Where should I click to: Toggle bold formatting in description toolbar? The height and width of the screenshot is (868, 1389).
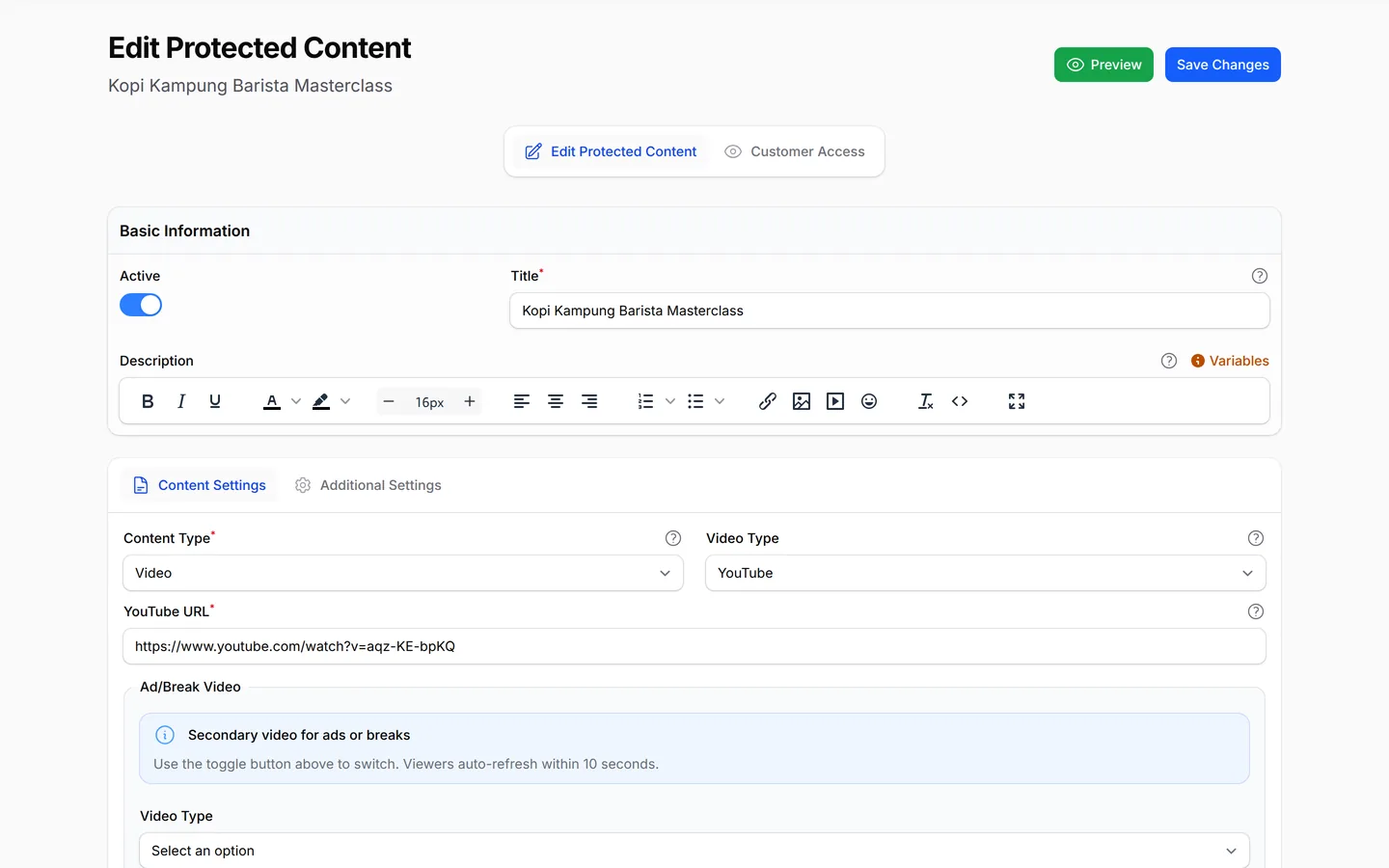(148, 401)
